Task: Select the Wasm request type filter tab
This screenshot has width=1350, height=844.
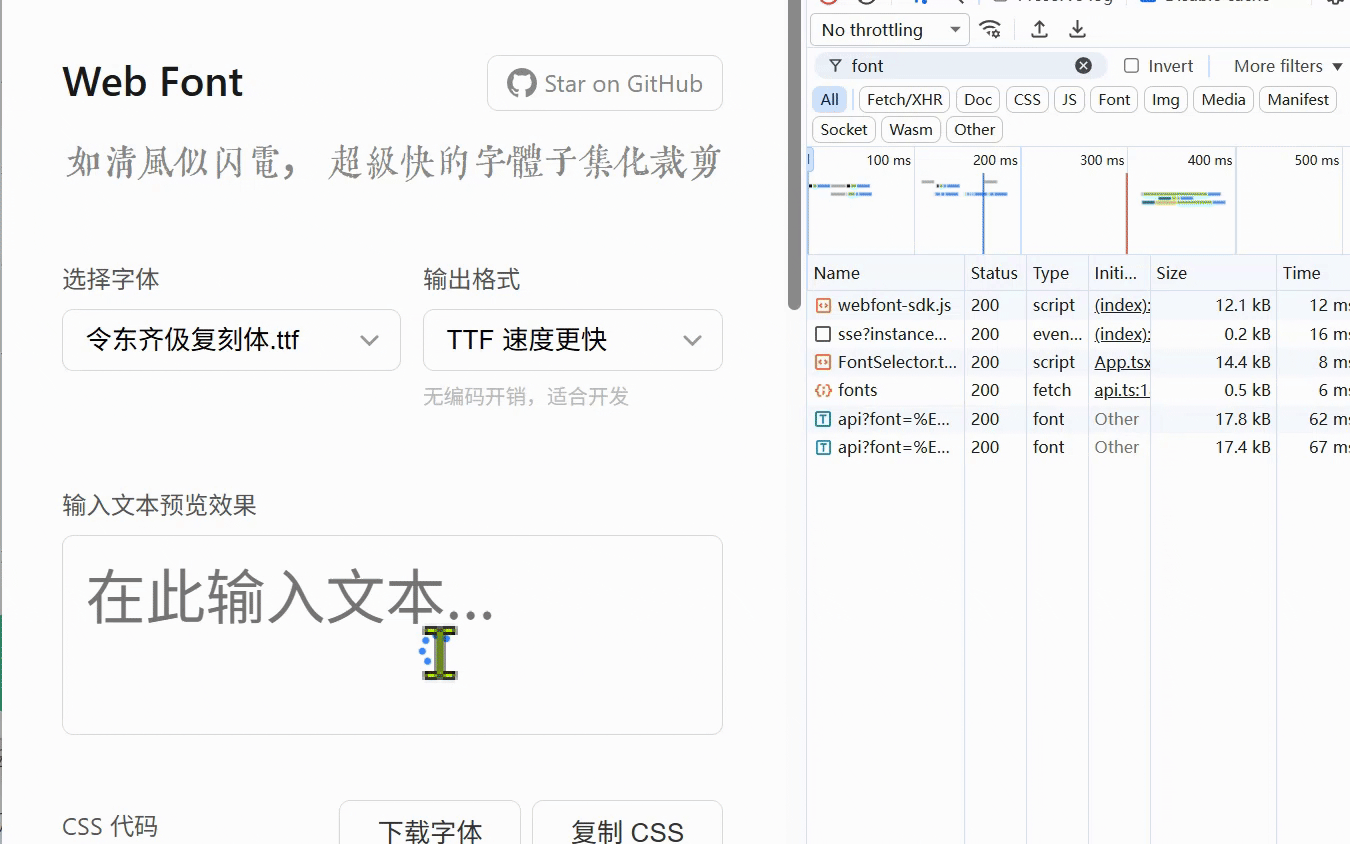Action: (x=910, y=129)
